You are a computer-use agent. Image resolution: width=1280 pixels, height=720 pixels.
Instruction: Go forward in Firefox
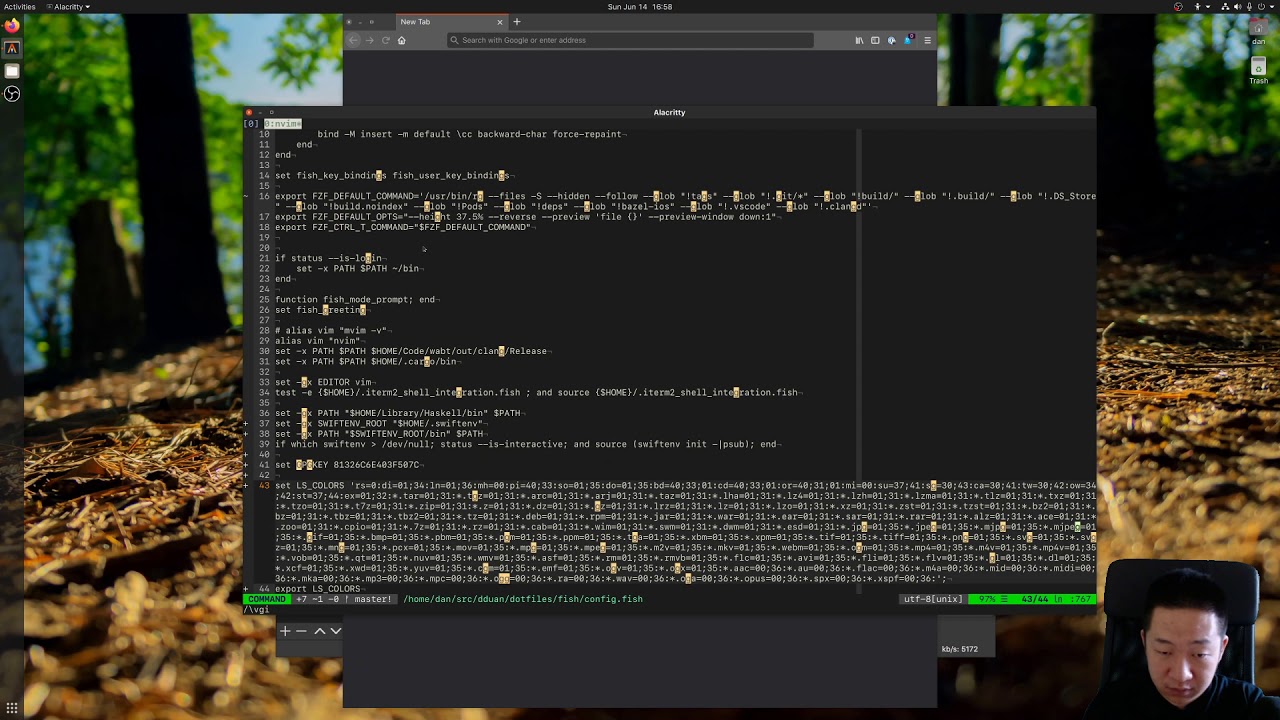pyautogui.click(x=369, y=40)
